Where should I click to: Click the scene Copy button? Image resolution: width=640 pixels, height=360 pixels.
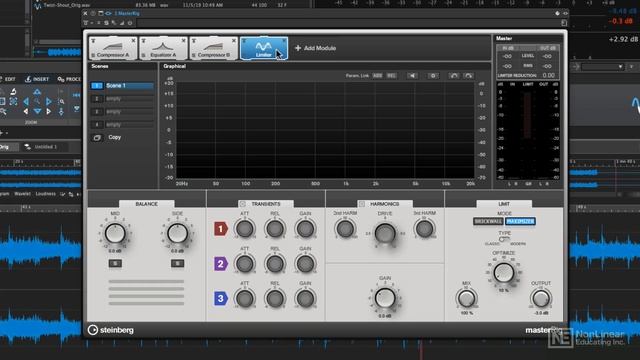(107, 138)
